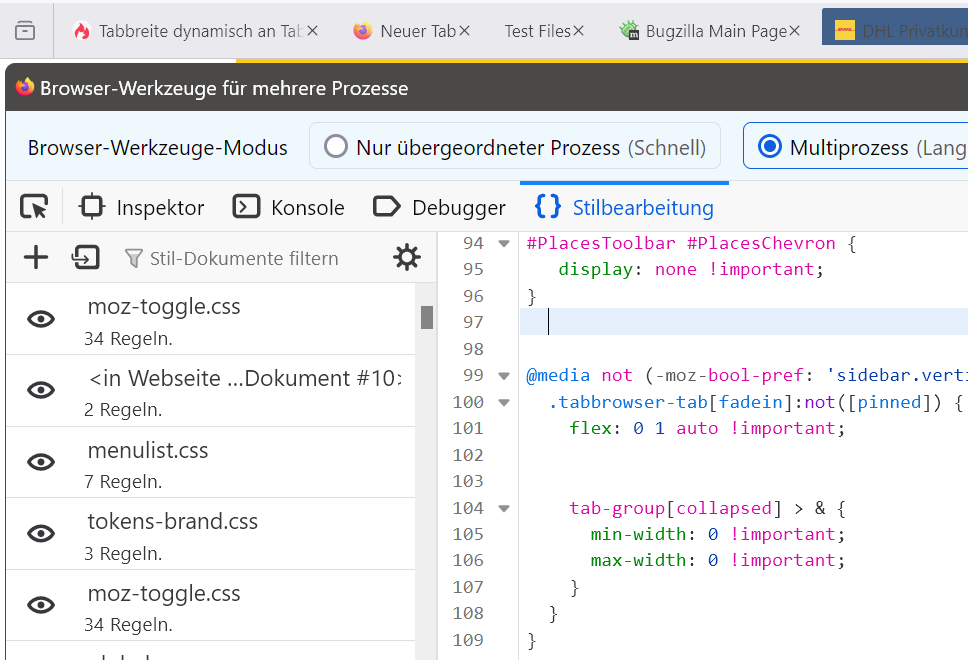Select Nur übergeordneter Prozess radio option

point(338,148)
